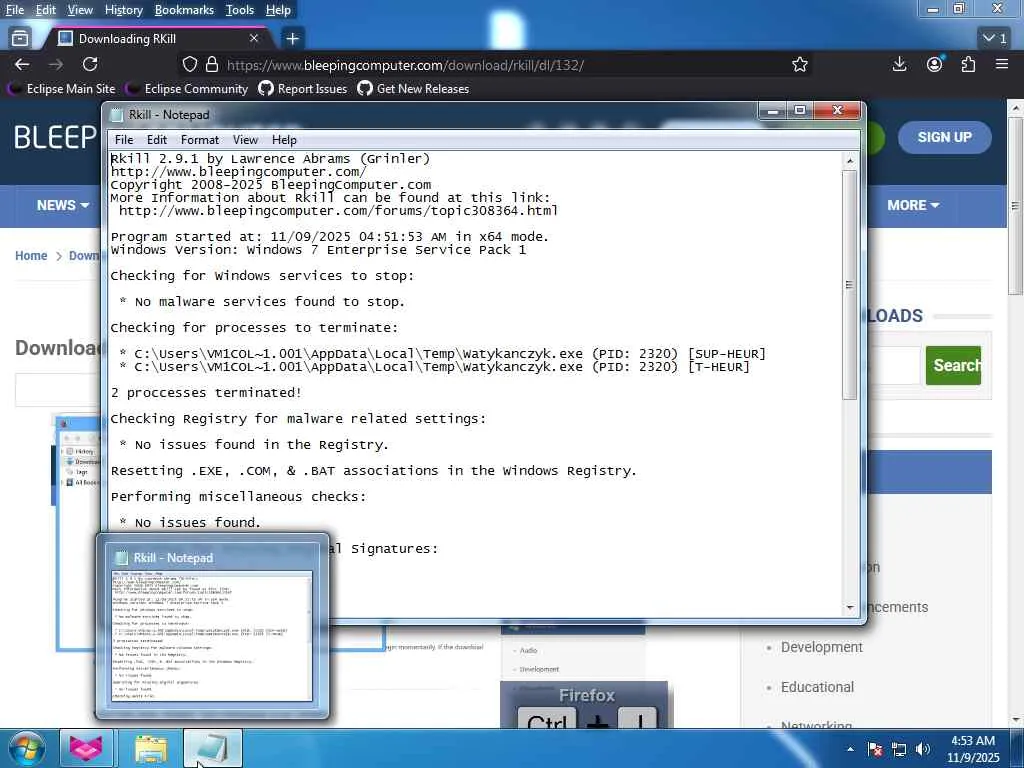The image size is (1024, 768).
Task: Follow the Home breadcrumb link
Action: point(31,255)
